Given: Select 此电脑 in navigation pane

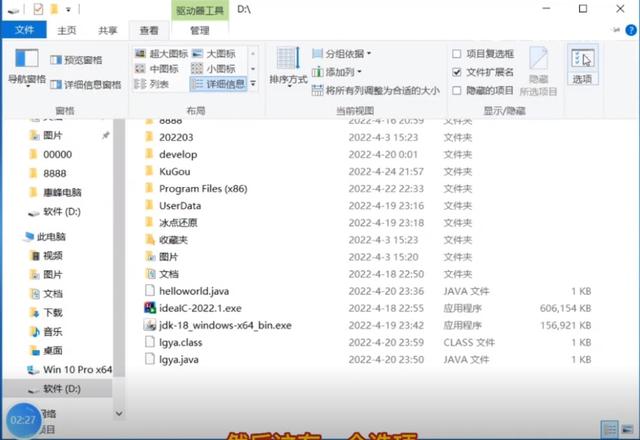Looking at the screenshot, I should [51, 236].
